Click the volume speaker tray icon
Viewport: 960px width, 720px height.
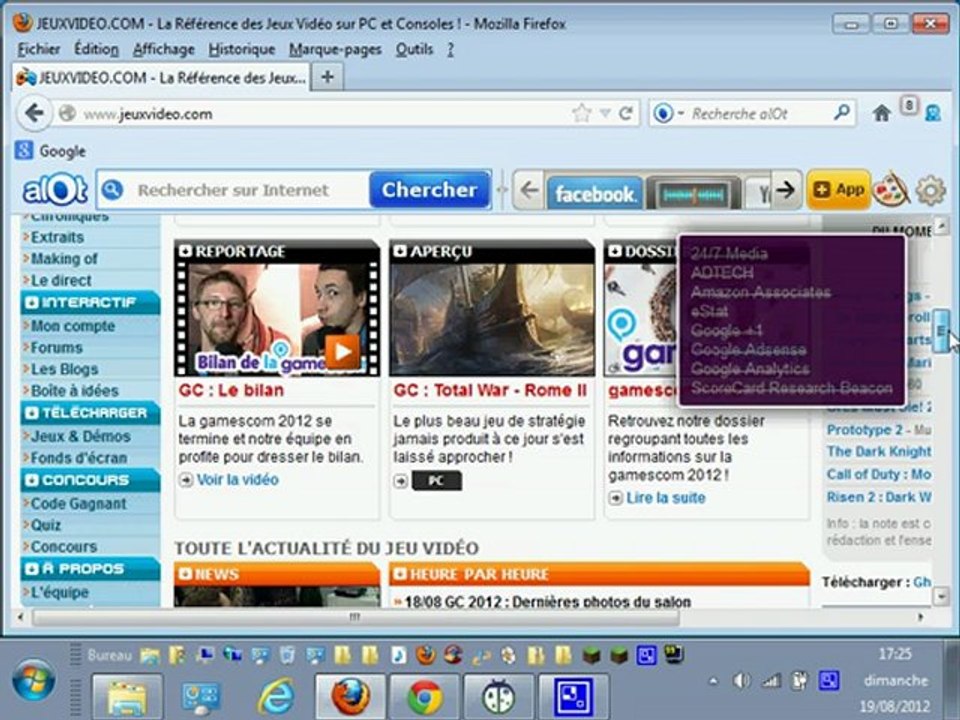click(x=741, y=680)
